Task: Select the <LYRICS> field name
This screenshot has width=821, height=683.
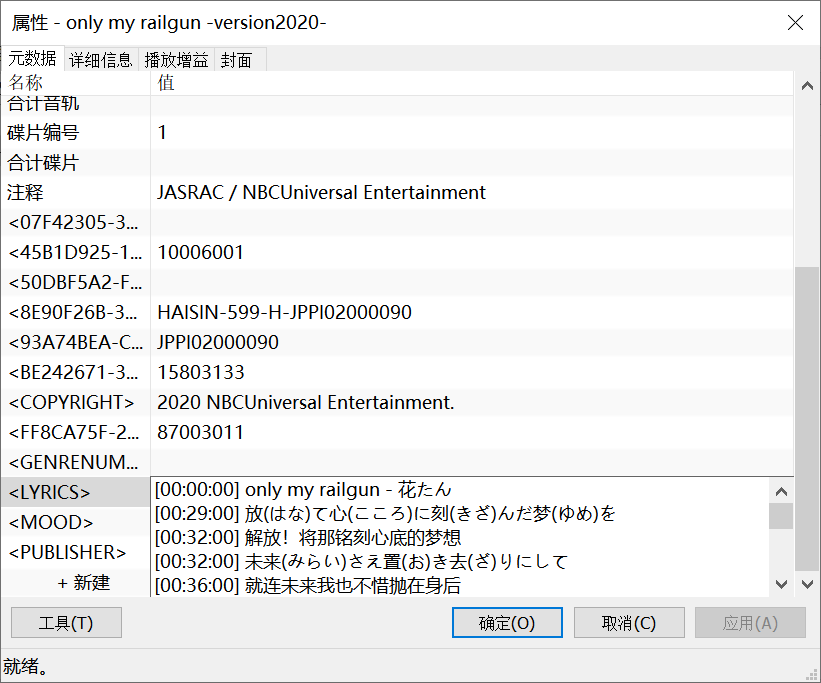Action: point(49,492)
